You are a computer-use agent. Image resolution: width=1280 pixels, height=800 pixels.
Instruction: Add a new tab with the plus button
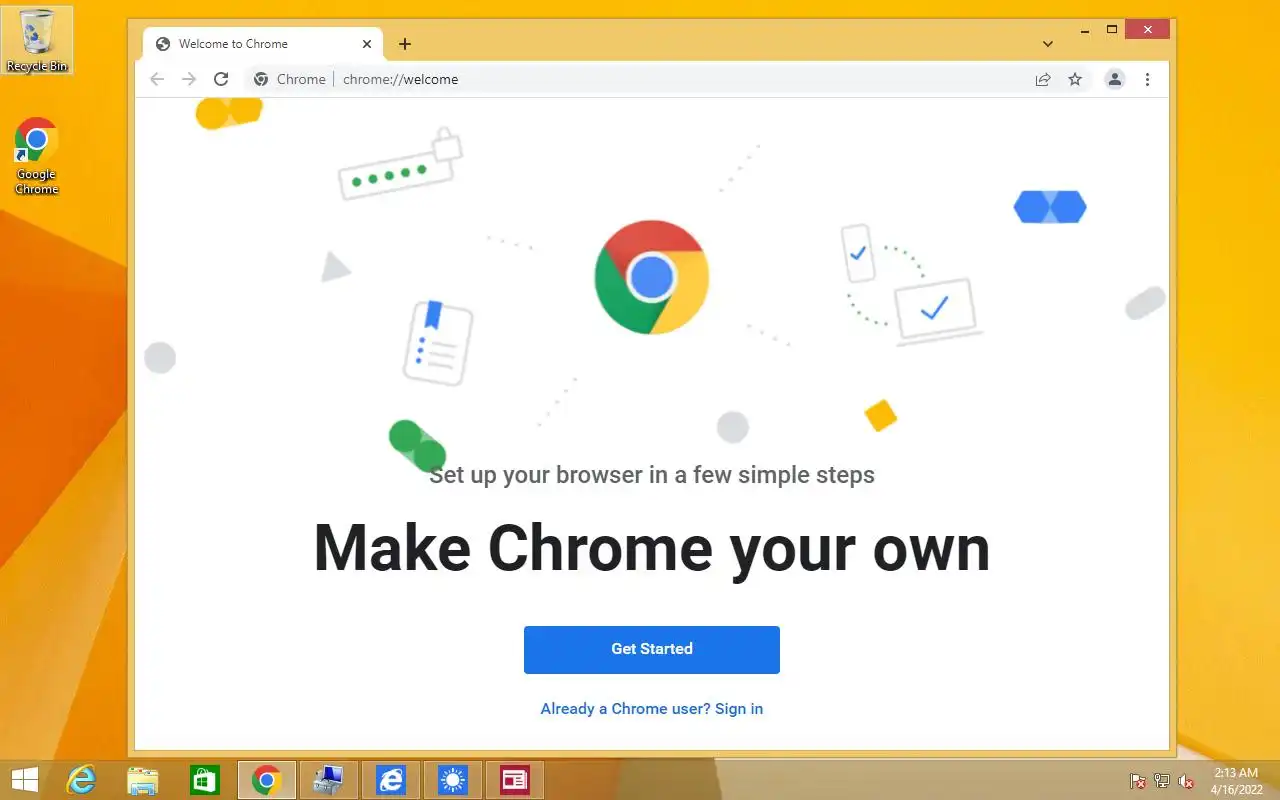click(x=404, y=44)
